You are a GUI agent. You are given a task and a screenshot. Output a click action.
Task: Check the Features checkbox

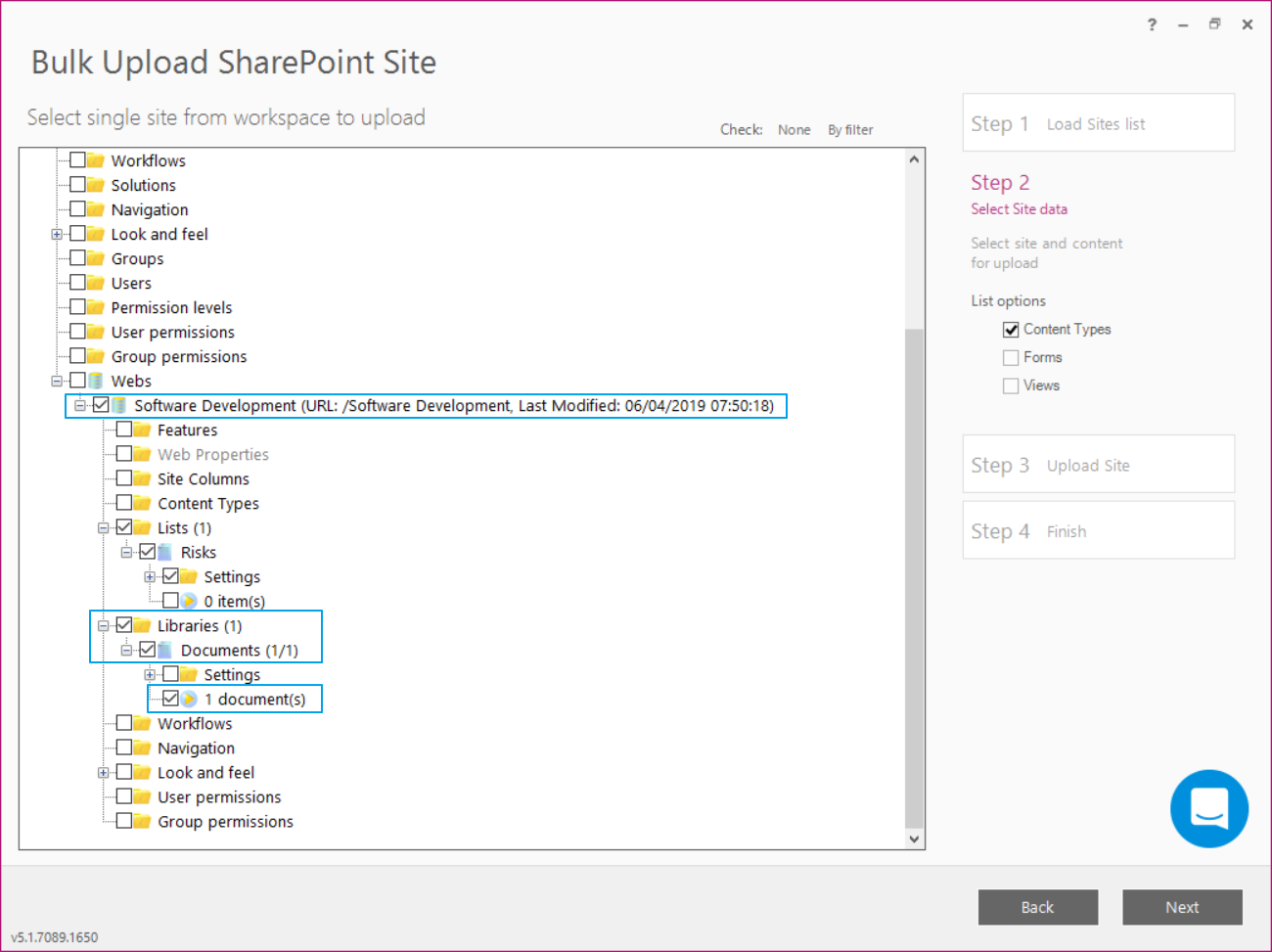(x=124, y=430)
